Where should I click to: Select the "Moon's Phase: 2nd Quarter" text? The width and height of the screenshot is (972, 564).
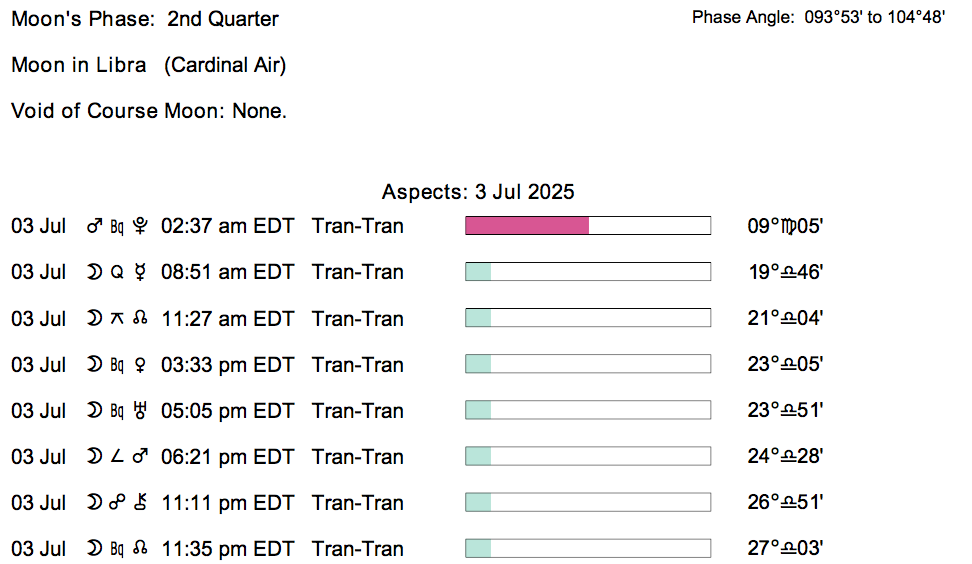pyautogui.click(x=145, y=19)
